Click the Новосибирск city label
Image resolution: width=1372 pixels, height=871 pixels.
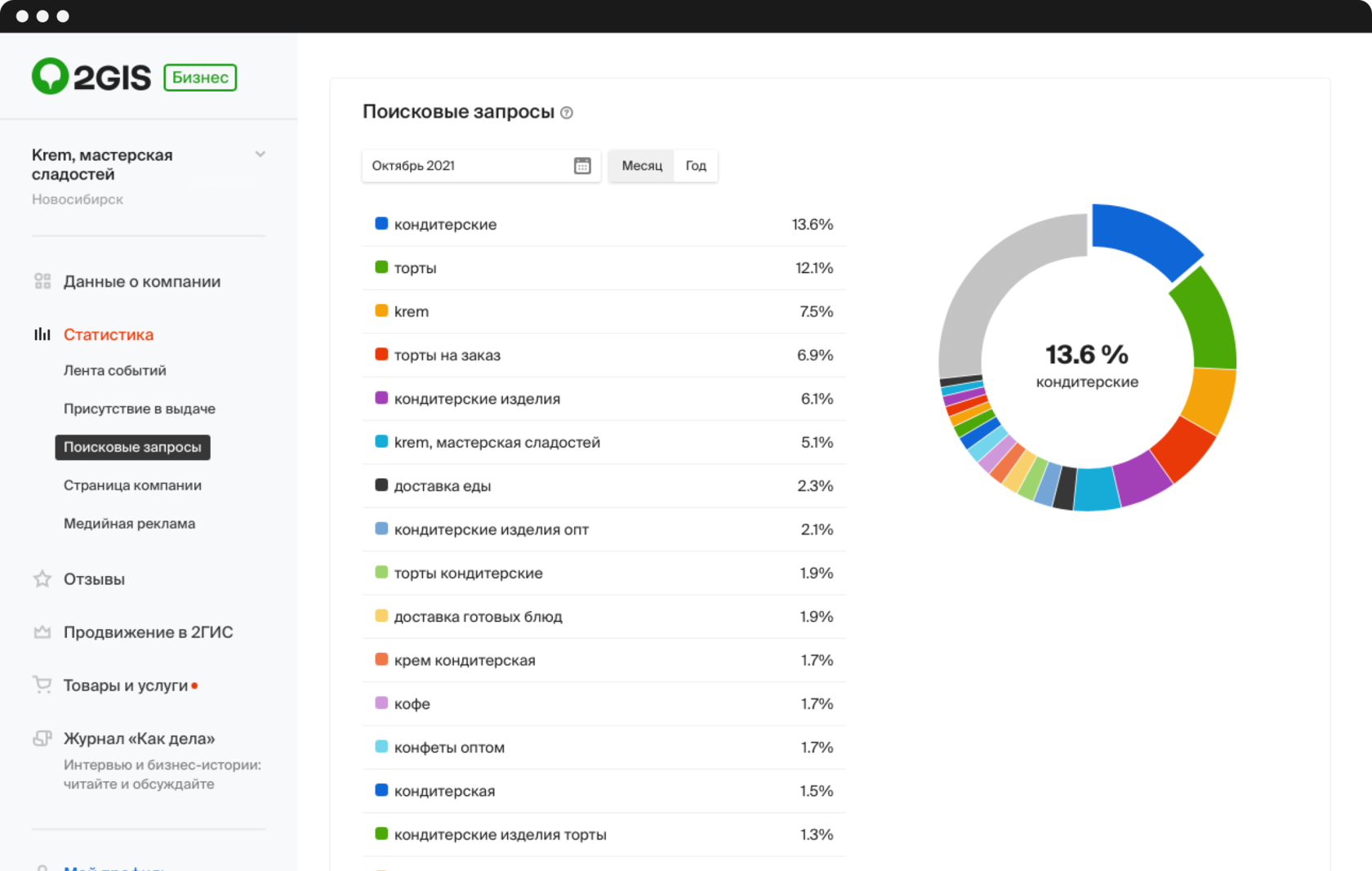pos(78,199)
